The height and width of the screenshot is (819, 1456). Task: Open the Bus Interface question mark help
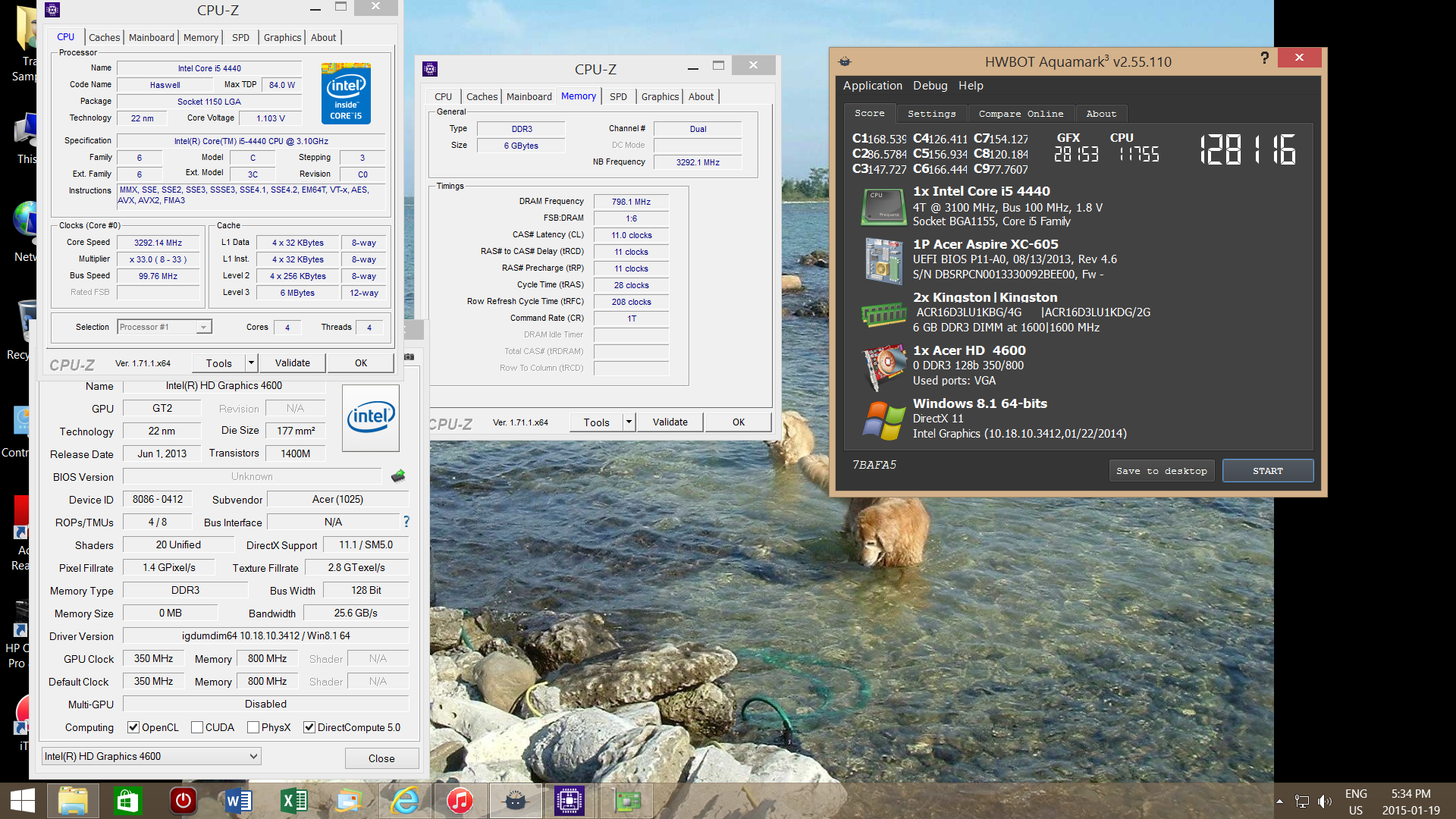coord(406,522)
